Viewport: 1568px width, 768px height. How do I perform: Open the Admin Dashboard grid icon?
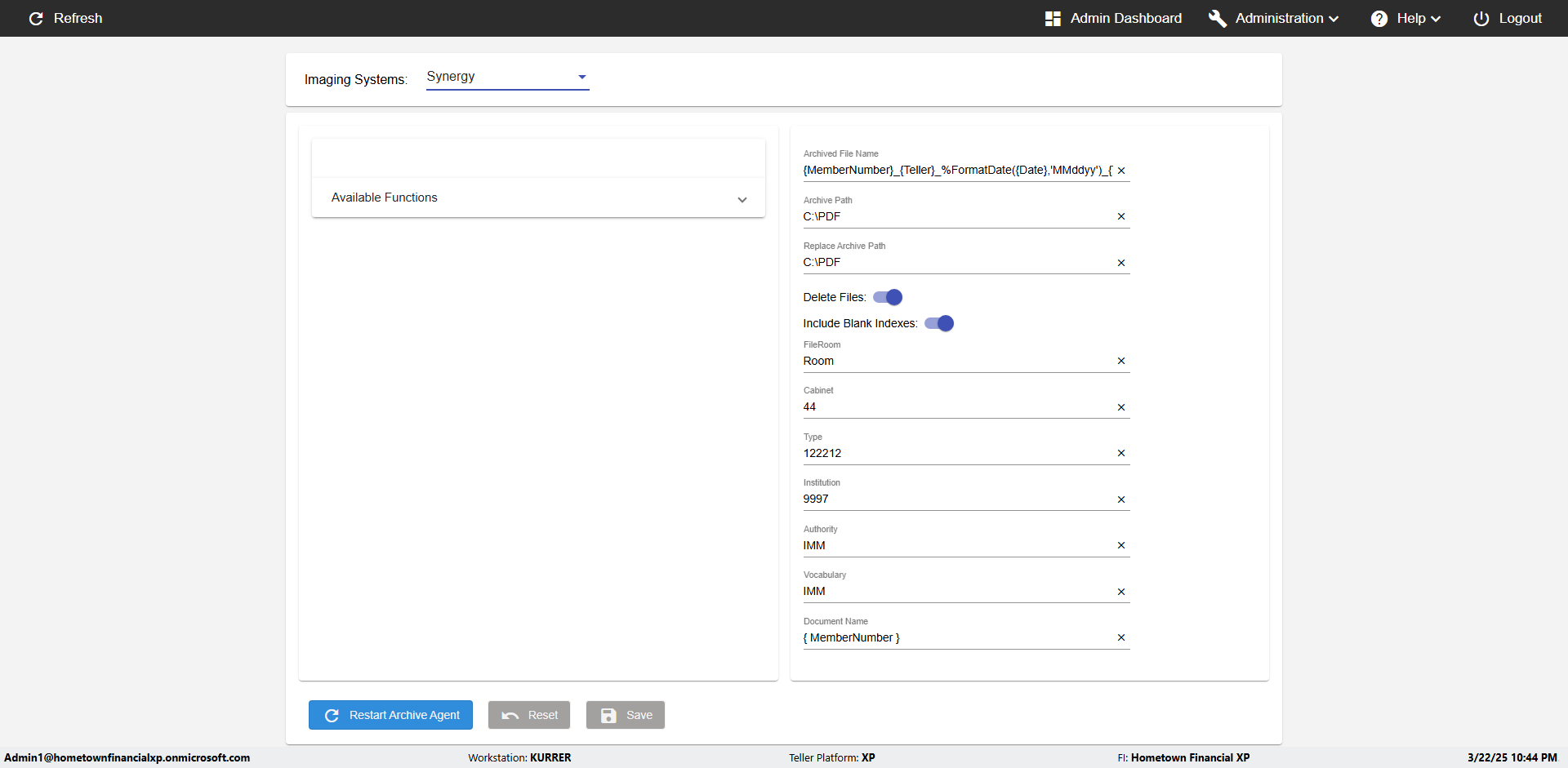tap(1053, 19)
